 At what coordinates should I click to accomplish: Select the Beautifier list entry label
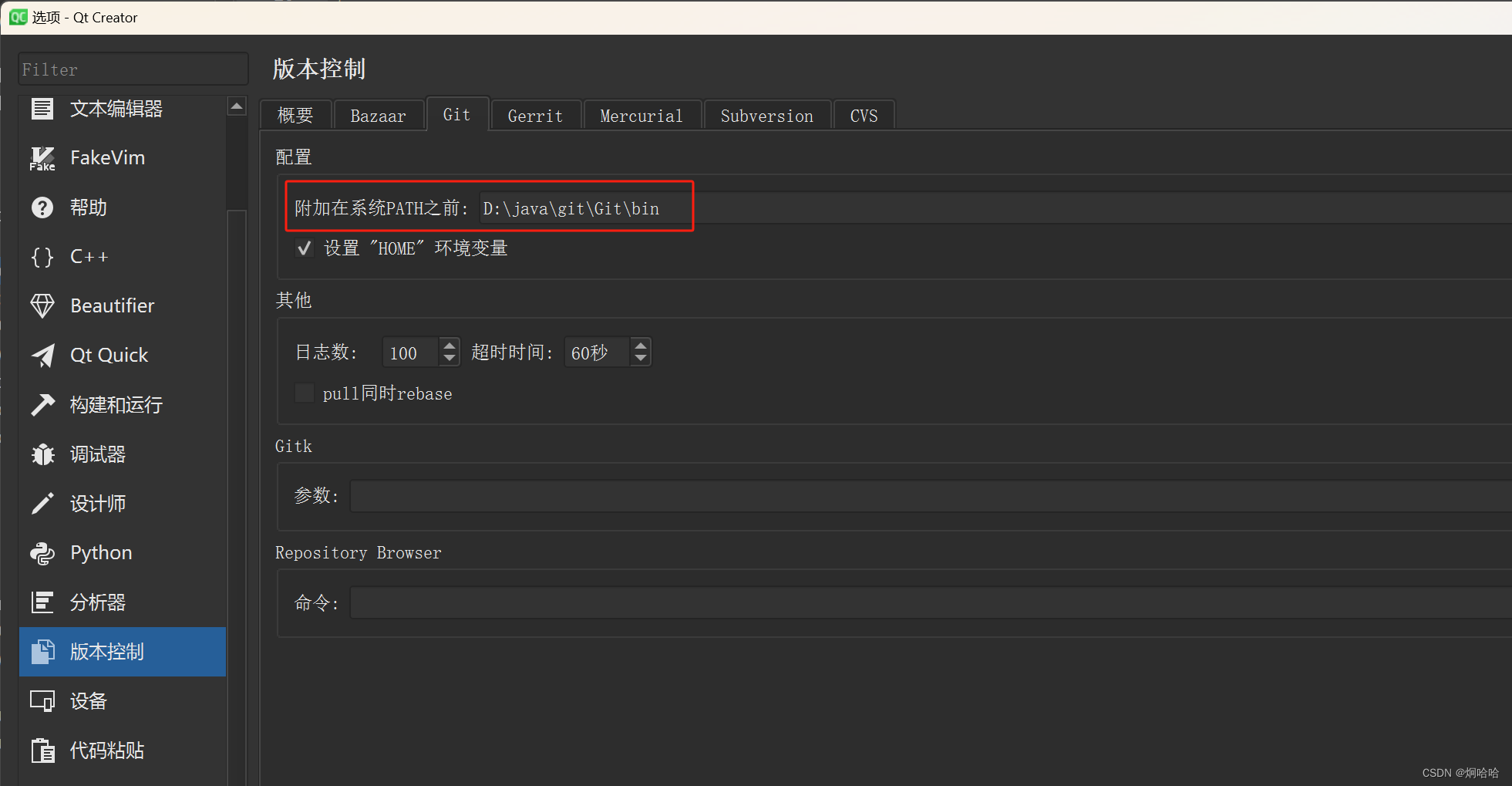pos(113,306)
